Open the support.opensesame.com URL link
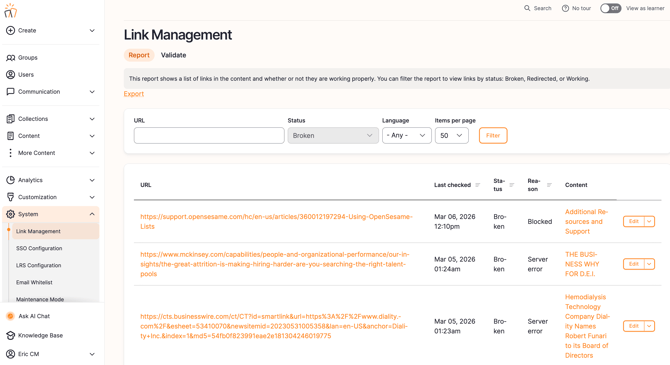This screenshot has height=365, width=670. [276, 221]
